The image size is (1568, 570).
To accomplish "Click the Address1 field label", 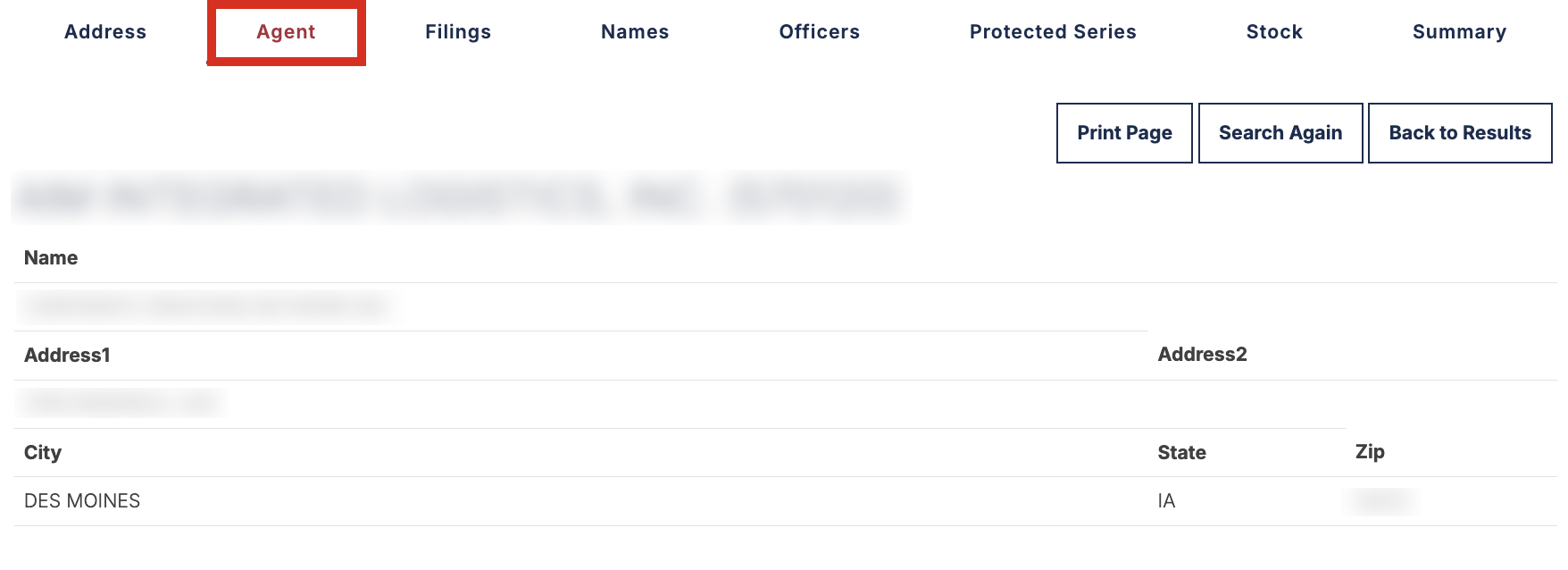I will 67,356.
